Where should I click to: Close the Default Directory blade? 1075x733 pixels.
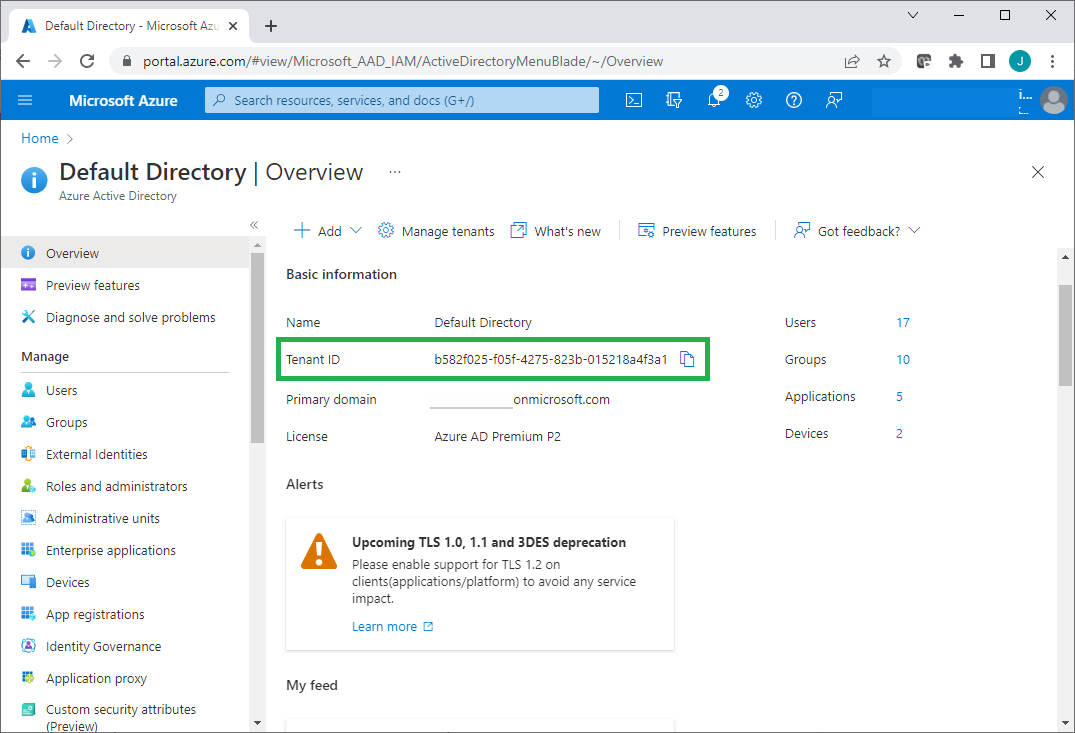[x=1038, y=172]
